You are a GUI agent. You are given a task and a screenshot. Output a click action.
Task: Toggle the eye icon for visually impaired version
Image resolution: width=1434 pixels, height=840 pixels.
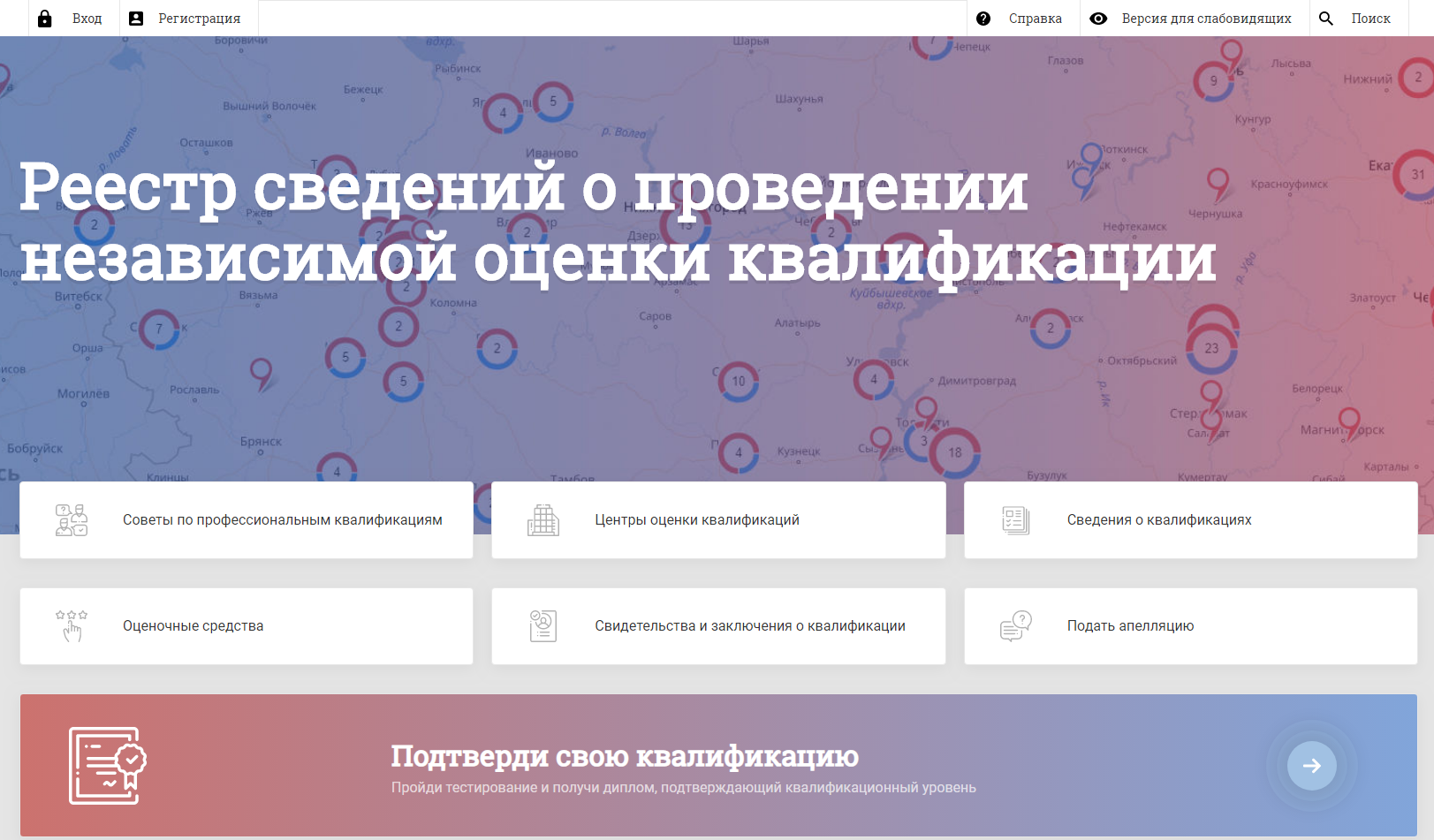click(x=1098, y=19)
